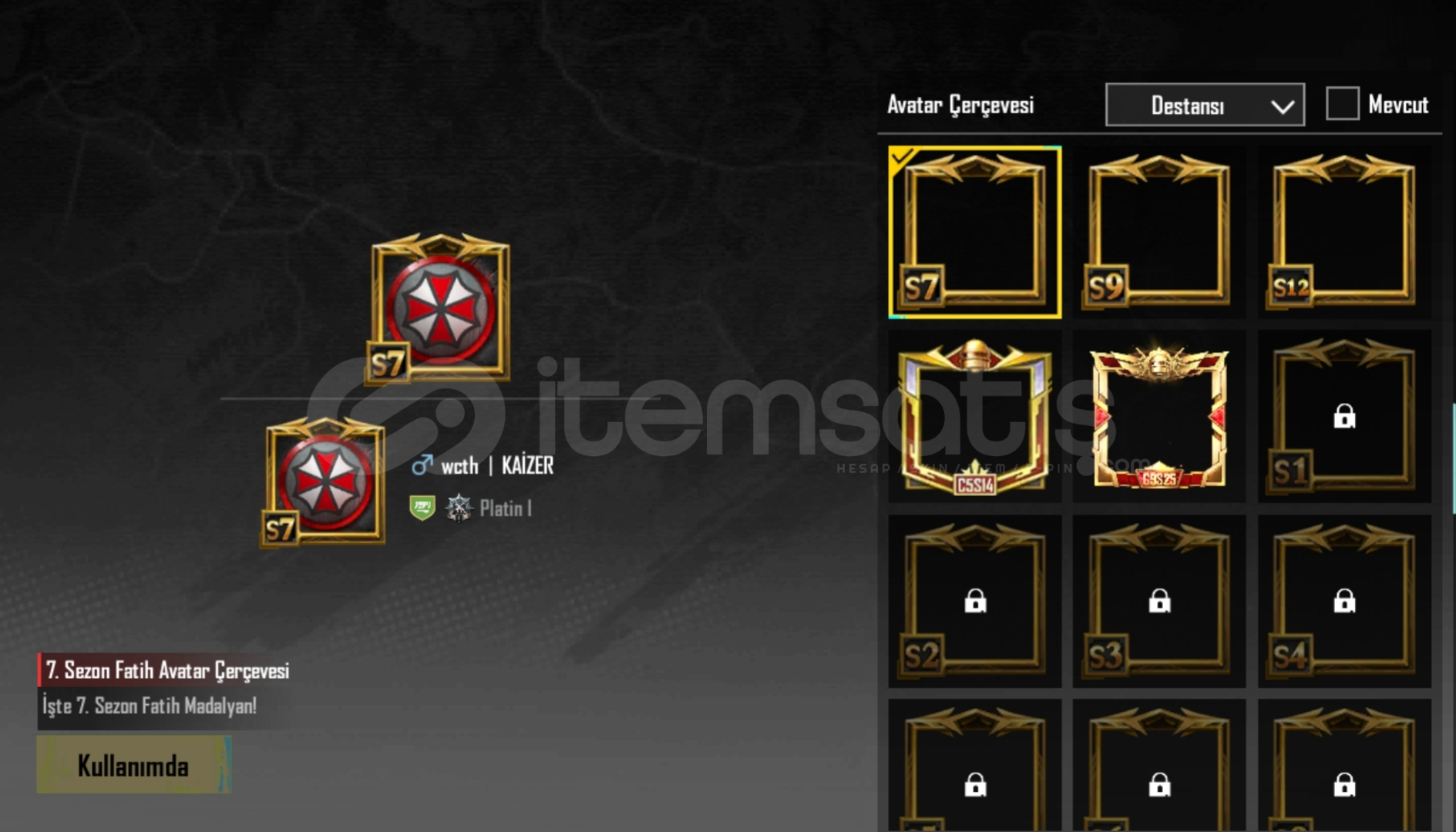Select the S12 avatar frame

point(1344,232)
